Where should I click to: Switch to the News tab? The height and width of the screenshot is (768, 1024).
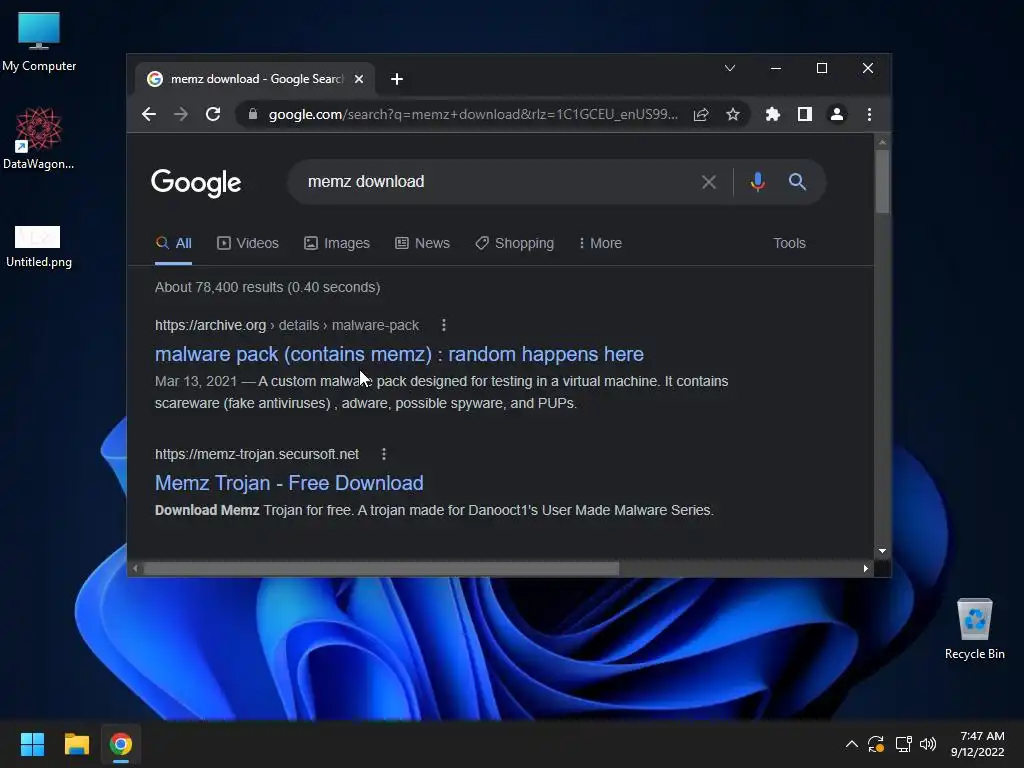click(423, 243)
